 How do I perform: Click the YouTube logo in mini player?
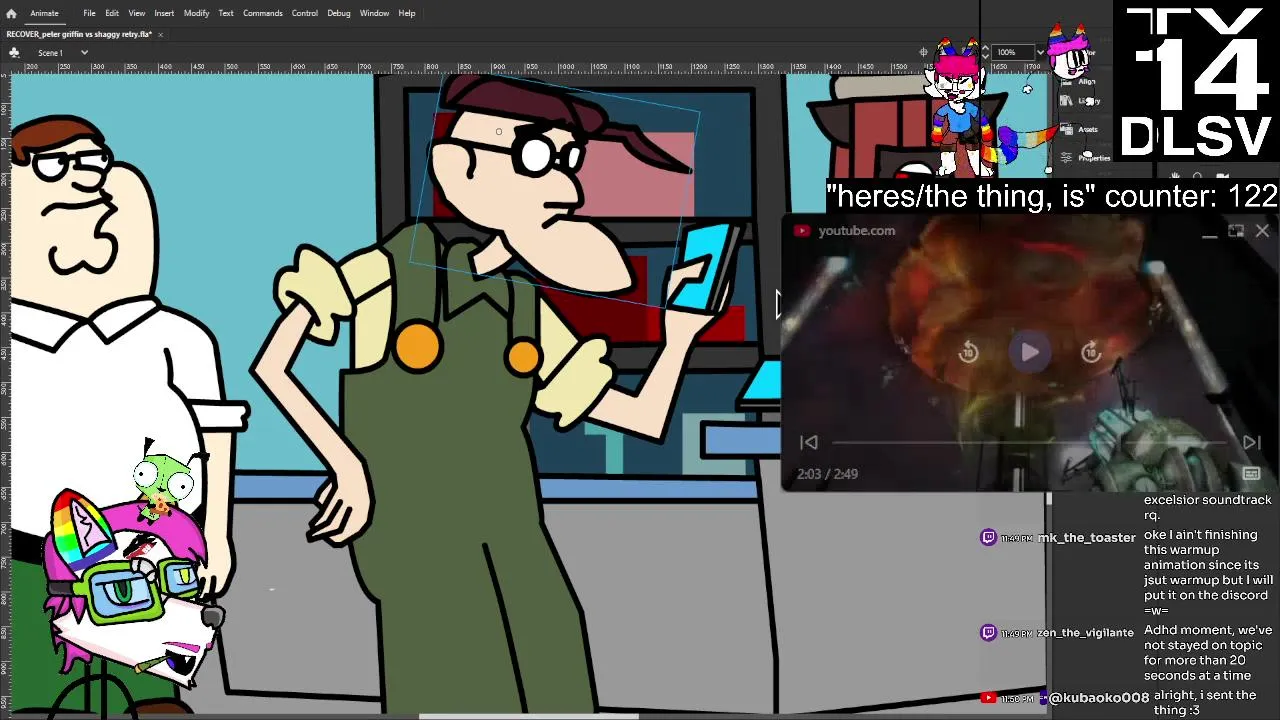coord(802,230)
